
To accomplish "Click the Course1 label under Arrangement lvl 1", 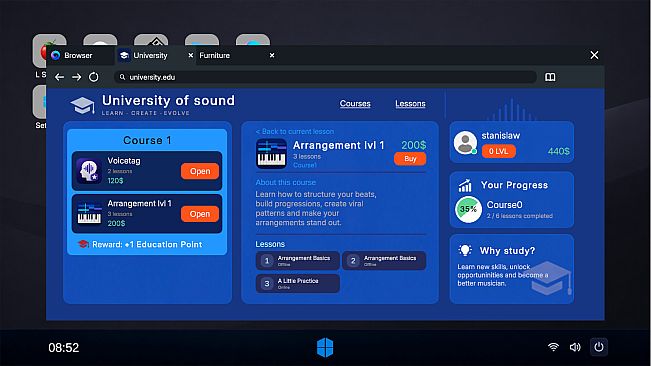I will [x=305, y=165].
